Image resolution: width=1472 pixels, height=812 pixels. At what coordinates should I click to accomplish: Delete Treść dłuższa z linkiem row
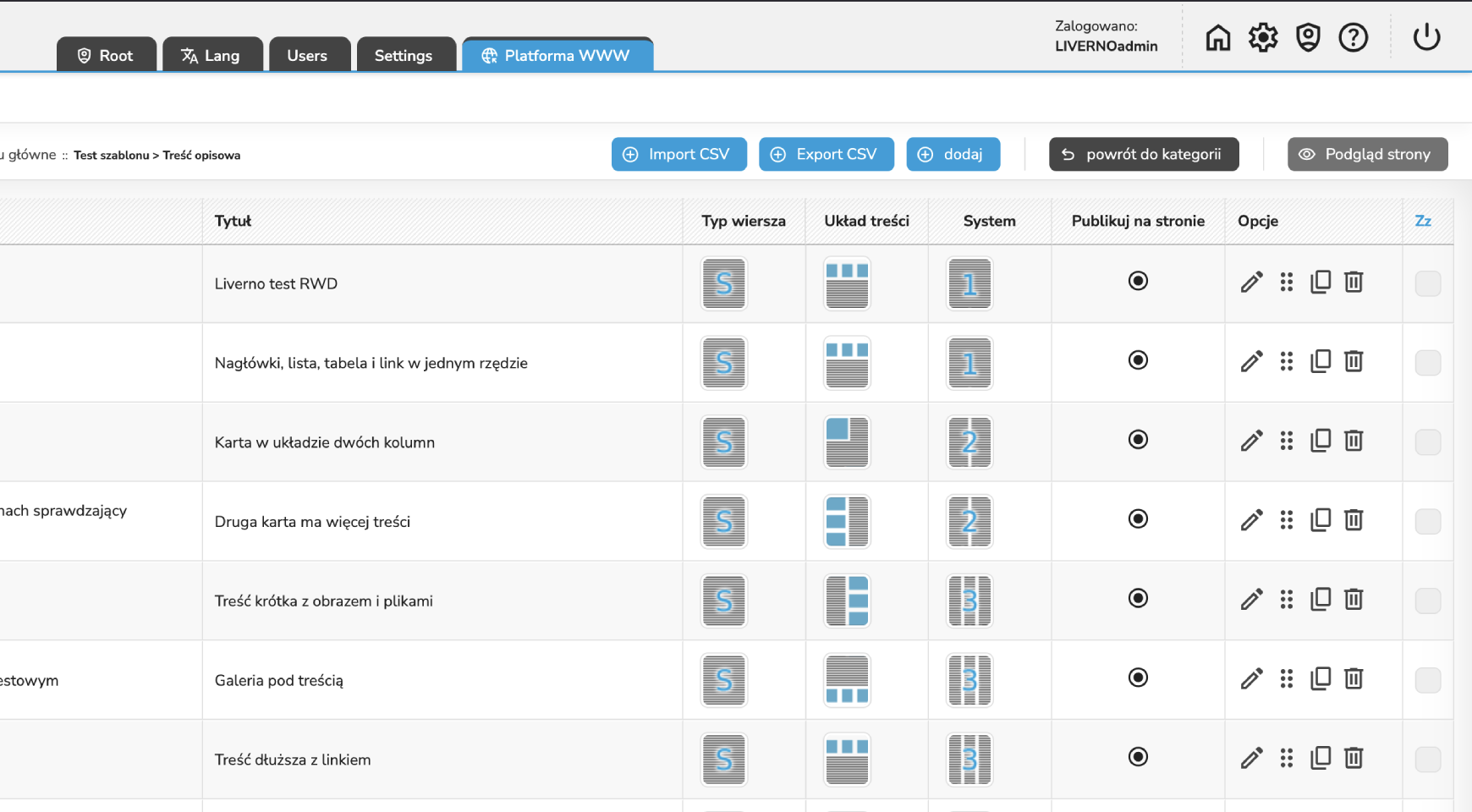pyautogui.click(x=1354, y=758)
